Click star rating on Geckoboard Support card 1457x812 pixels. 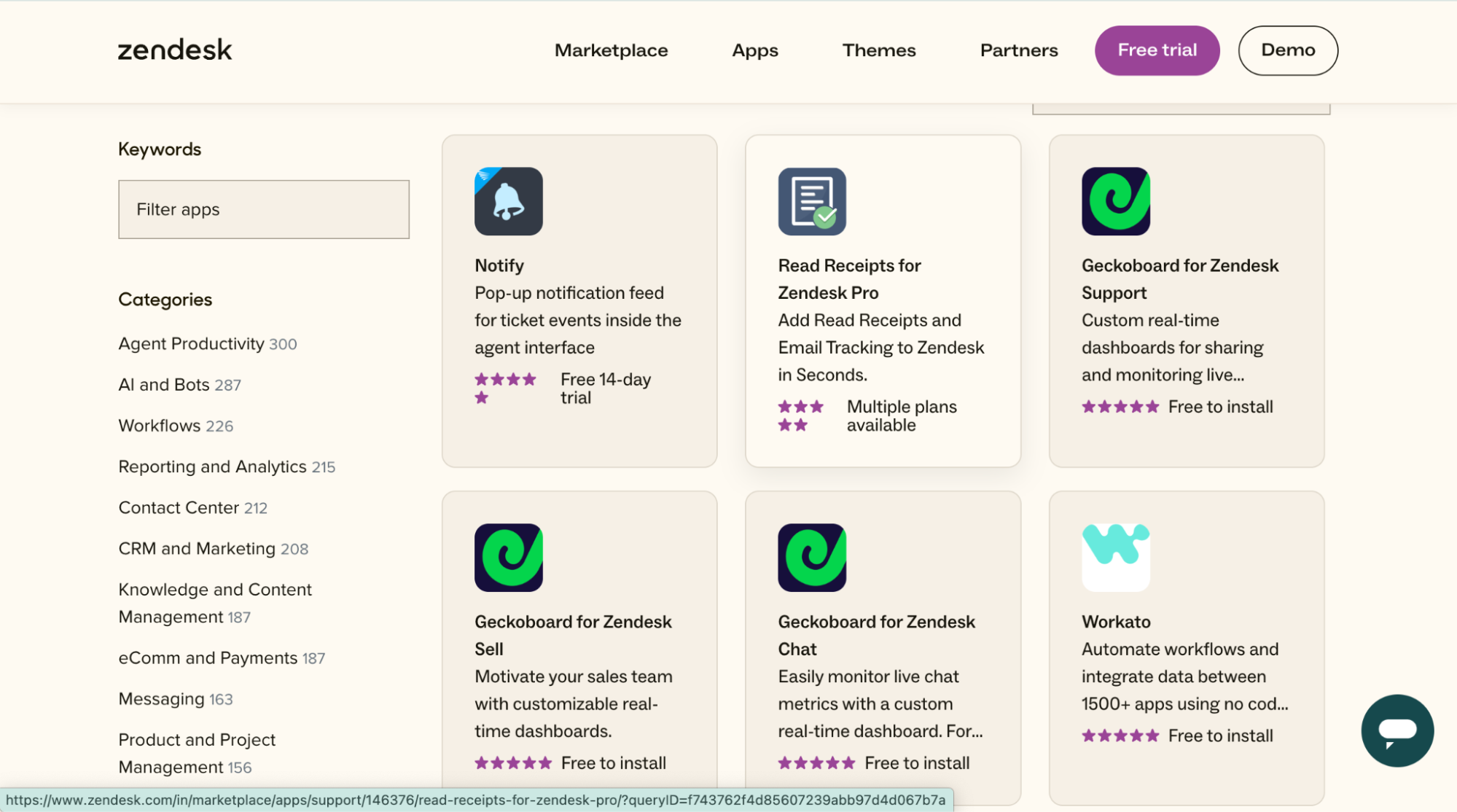(x=1120, y=407)
